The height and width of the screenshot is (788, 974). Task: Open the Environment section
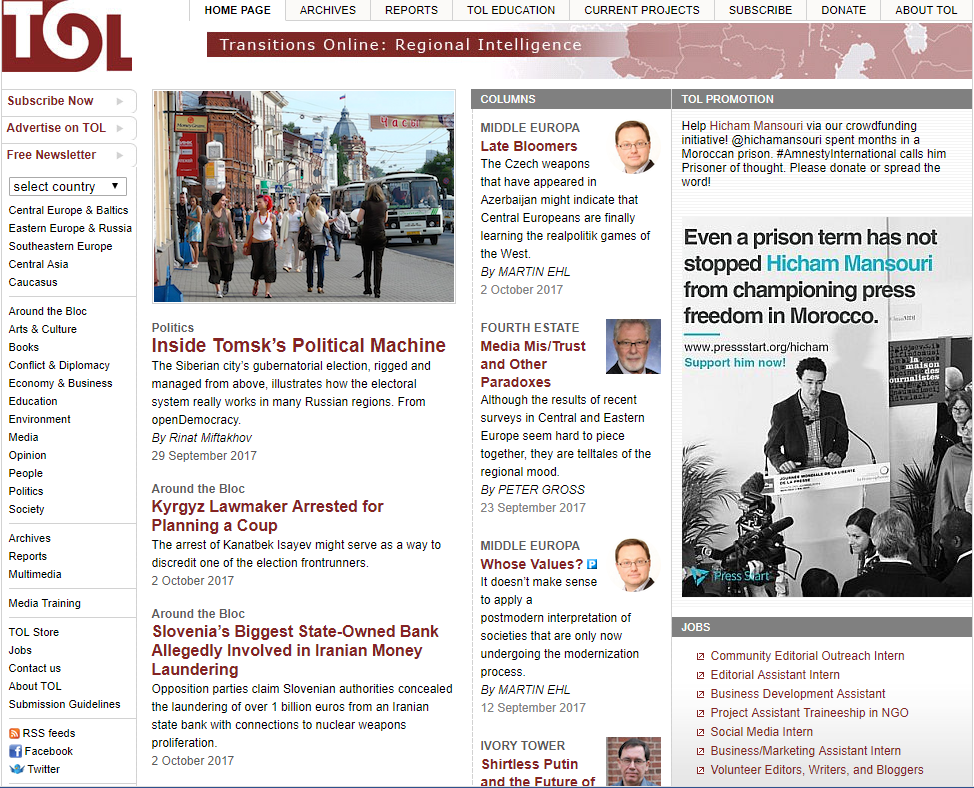[x=40, y=420]
